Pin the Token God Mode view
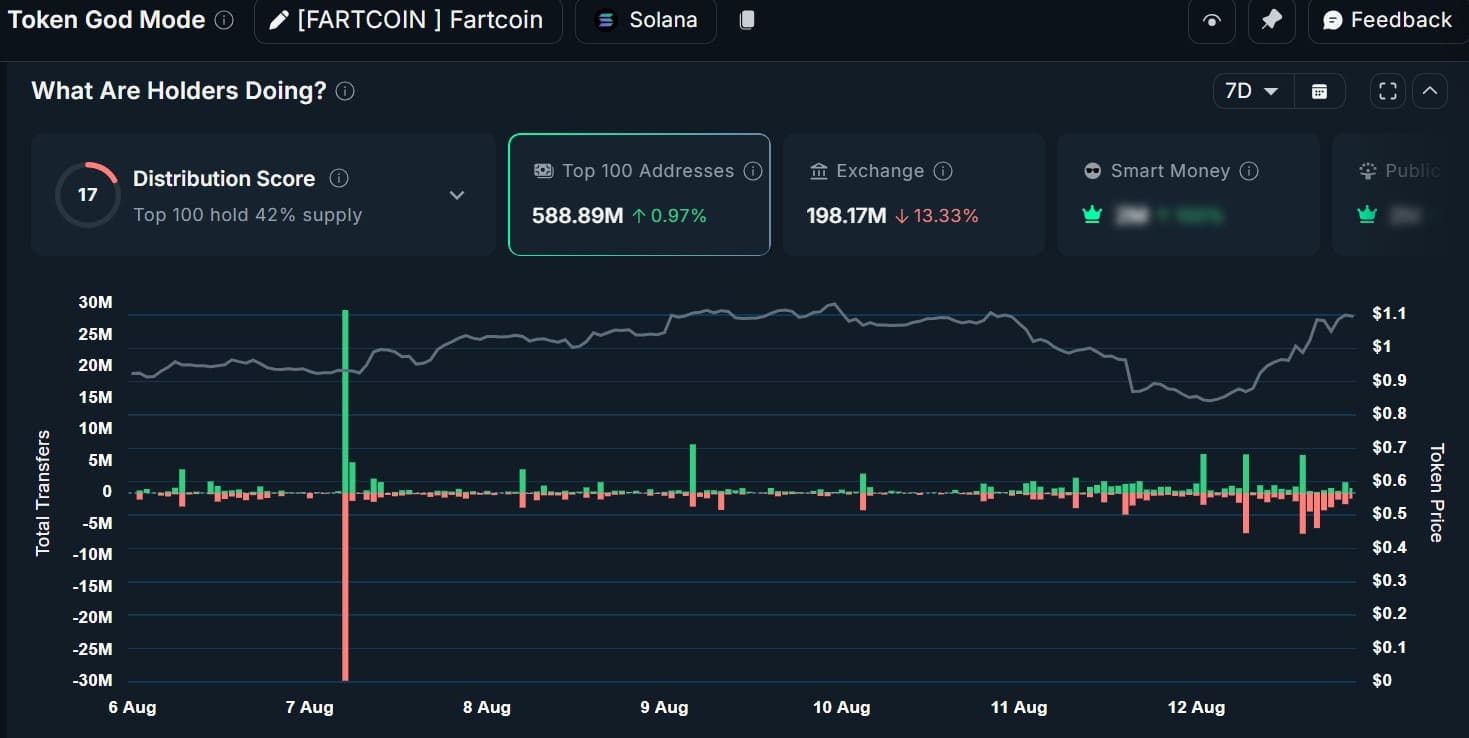This screenshot has height=738, width=1469. 1271,21
